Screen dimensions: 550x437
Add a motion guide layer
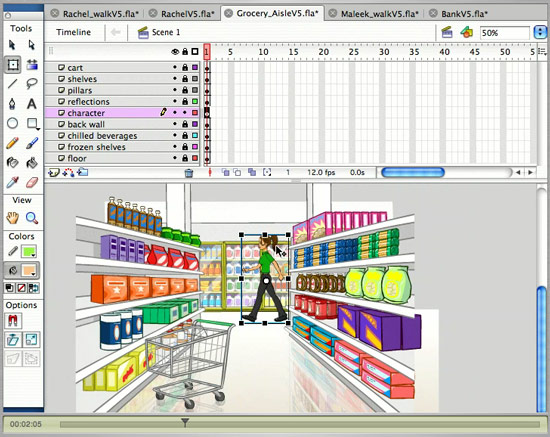click(68, 173)
